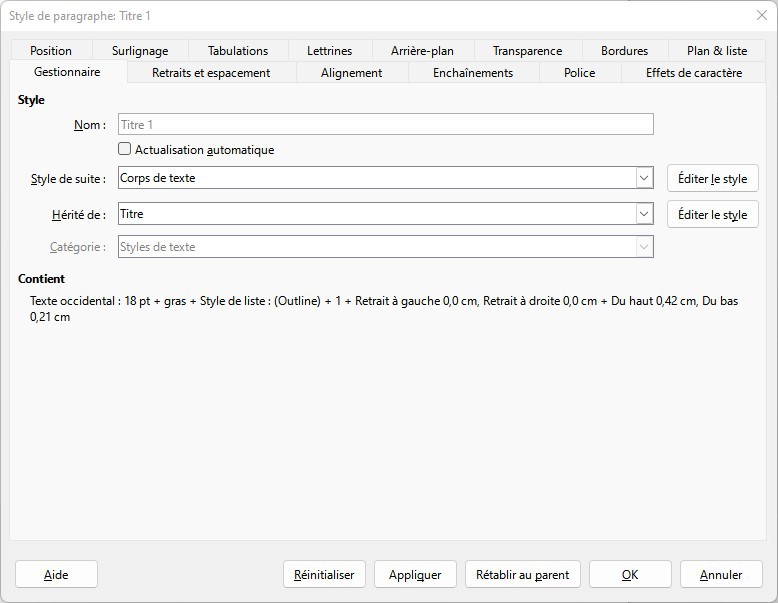Screen dimensions: 778x603
Task: Close the Style de paragraphe dialog
Action: coord(760,15)
